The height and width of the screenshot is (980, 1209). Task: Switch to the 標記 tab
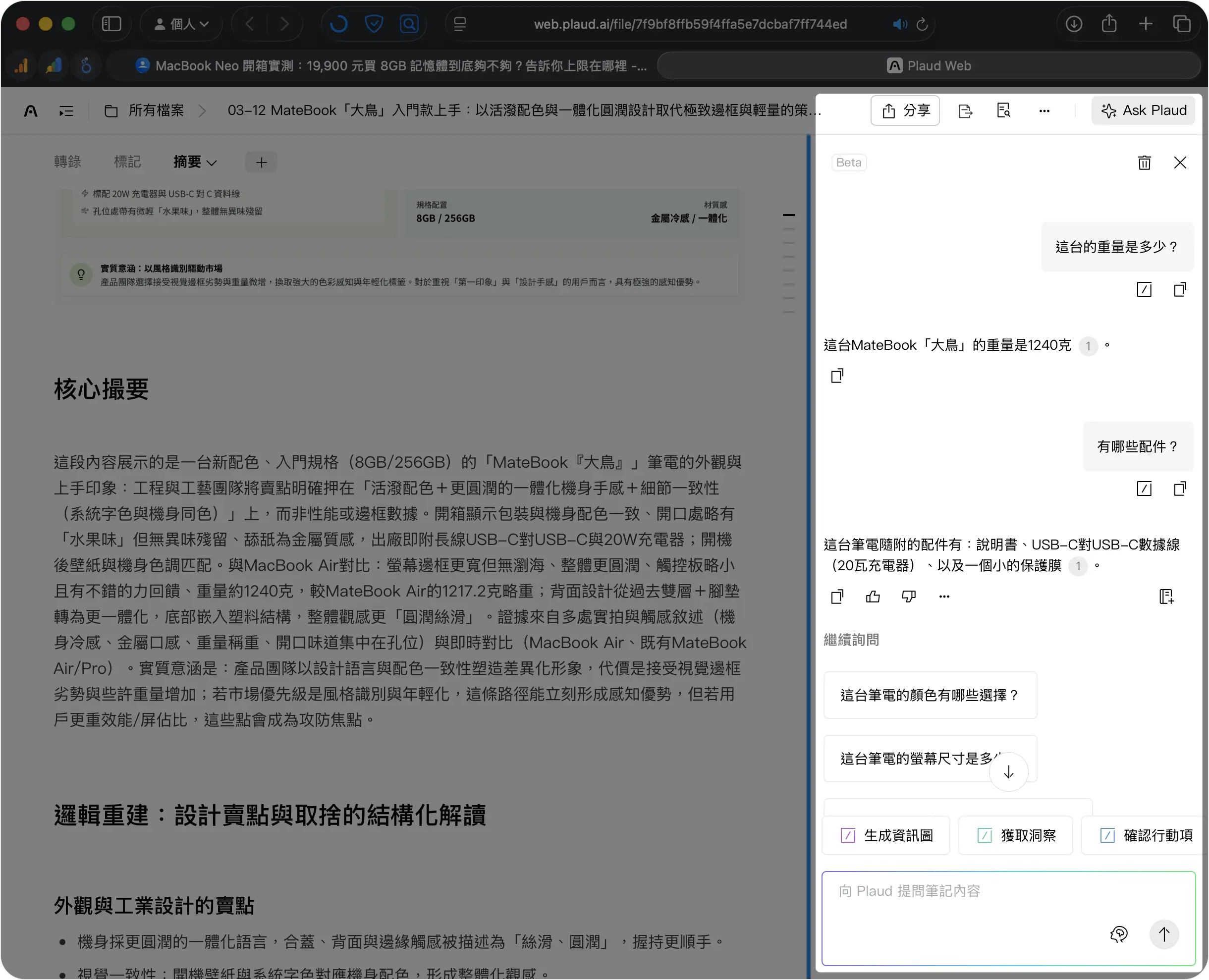pos(127,162)
